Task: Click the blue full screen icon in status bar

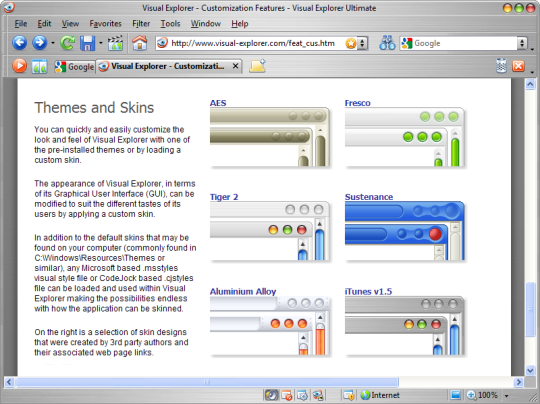Action: [x=455, y=395]
